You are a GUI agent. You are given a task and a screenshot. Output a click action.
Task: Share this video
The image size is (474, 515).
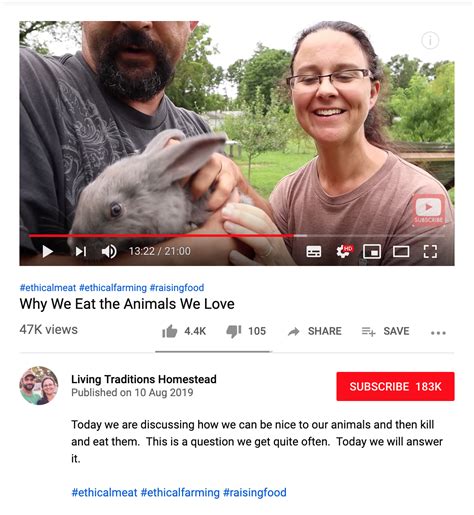click(x=315, y=331)
